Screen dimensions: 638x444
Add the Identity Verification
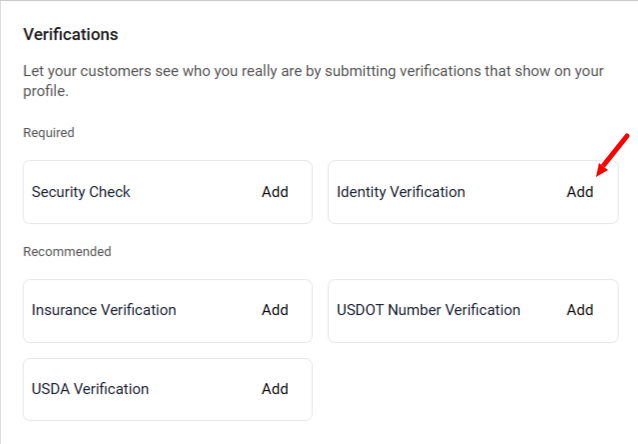[x=580, y=192]
